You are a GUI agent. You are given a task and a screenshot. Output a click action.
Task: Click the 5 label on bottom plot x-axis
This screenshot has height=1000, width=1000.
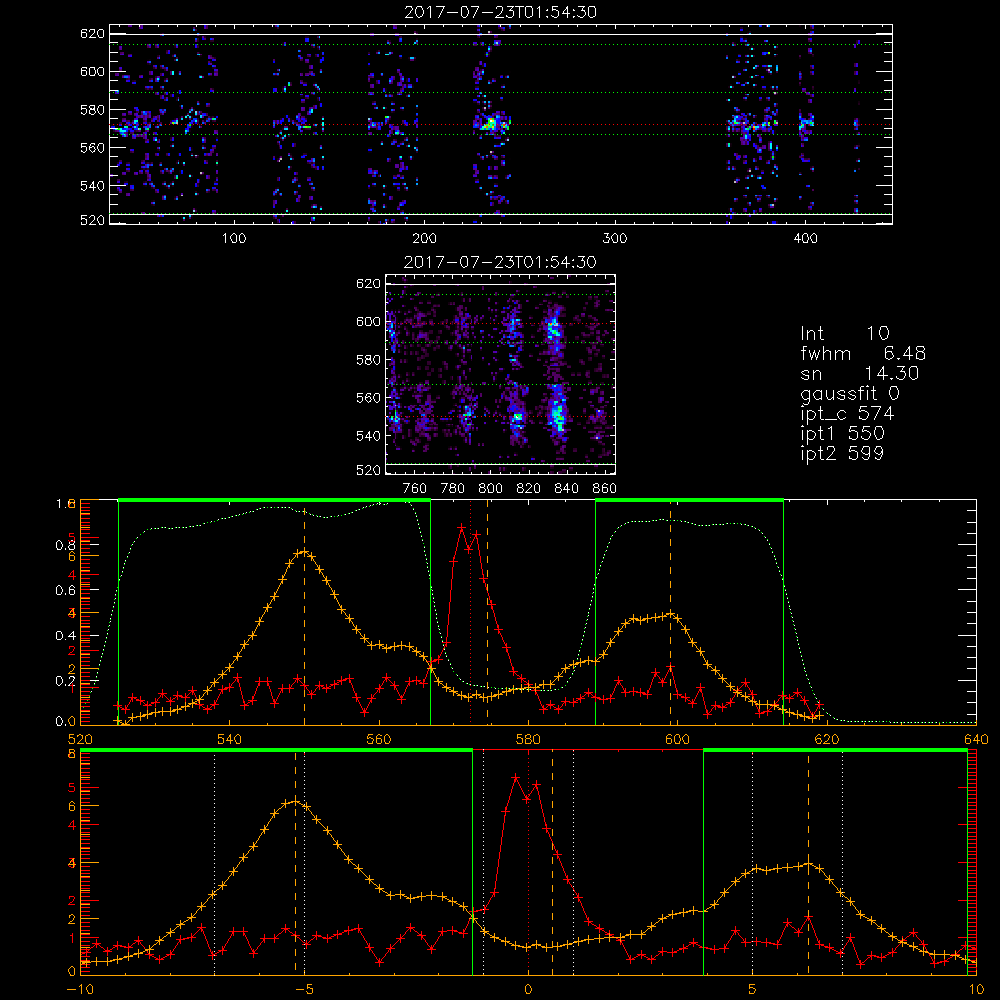753,989
